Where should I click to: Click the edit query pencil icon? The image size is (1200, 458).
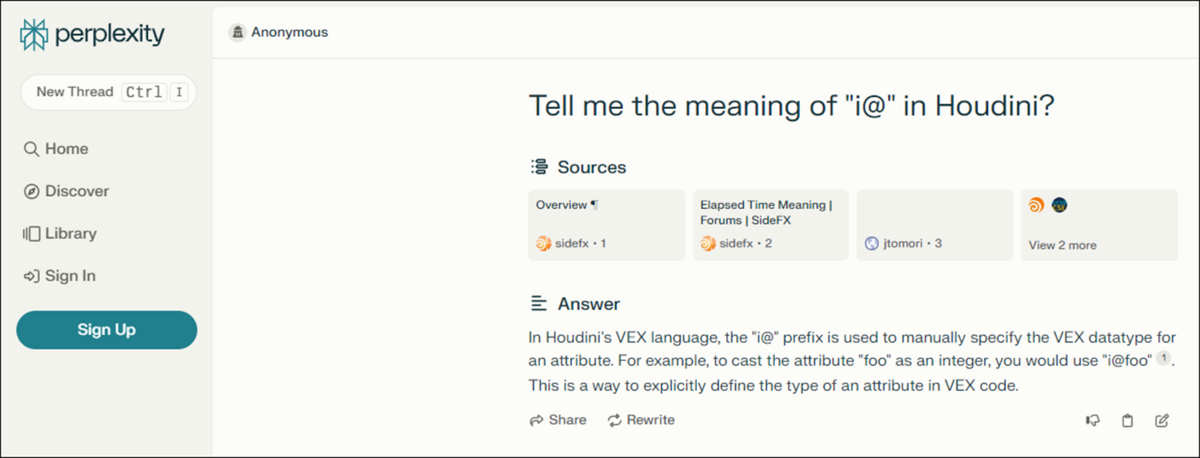coord(1161,421)
